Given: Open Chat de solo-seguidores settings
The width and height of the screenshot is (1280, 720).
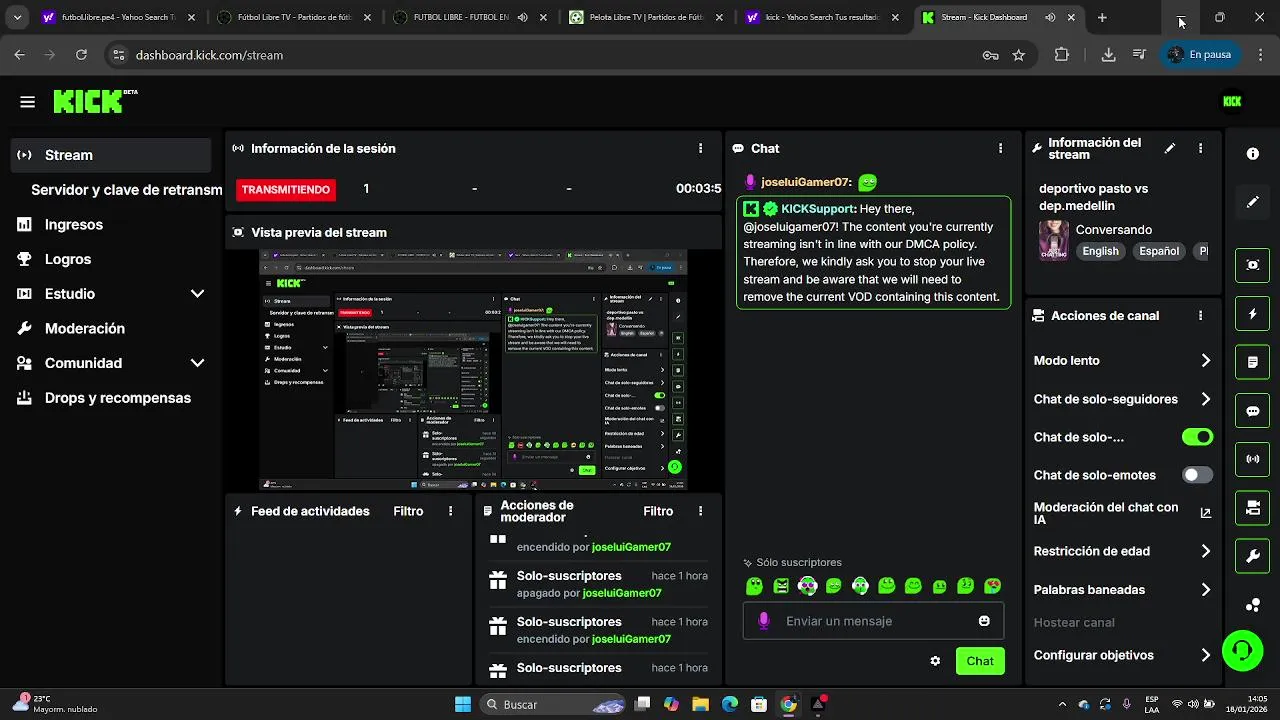Looking at the screenshot, I should click(x=1122, y=399).
